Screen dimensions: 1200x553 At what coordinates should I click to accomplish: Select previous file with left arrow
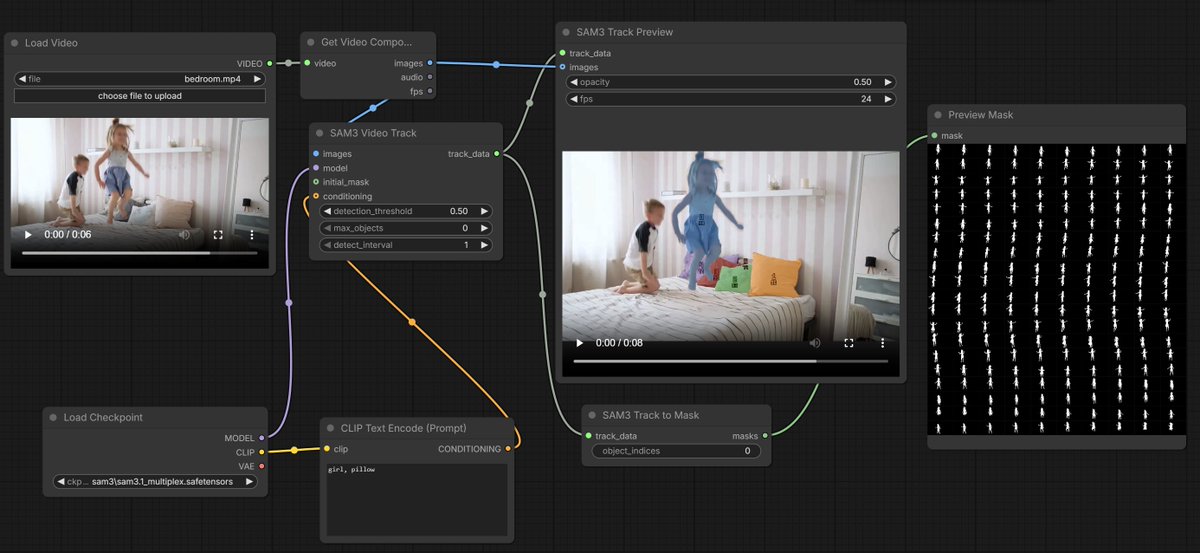22,78
